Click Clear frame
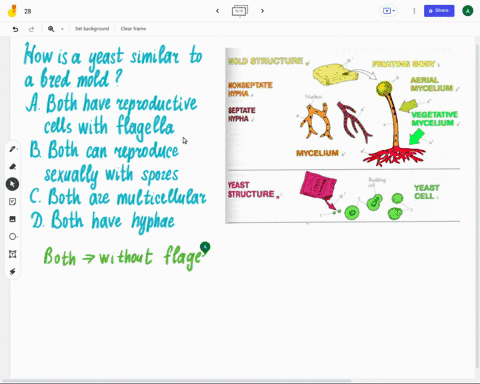The image size is (480, 384). (x=133, y=29)
